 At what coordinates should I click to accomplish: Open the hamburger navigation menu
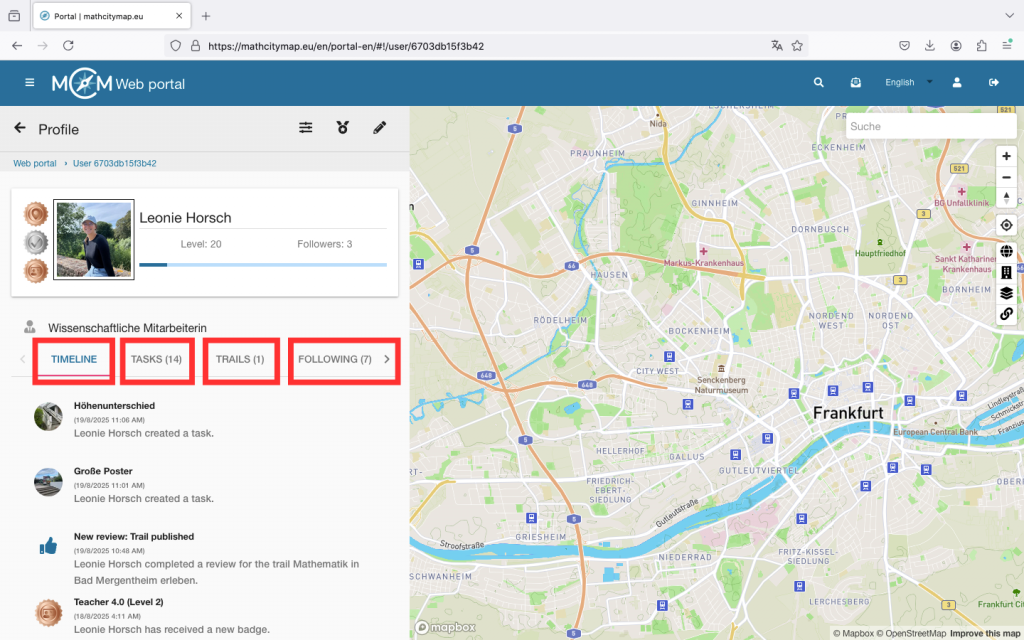pos(29,82)
